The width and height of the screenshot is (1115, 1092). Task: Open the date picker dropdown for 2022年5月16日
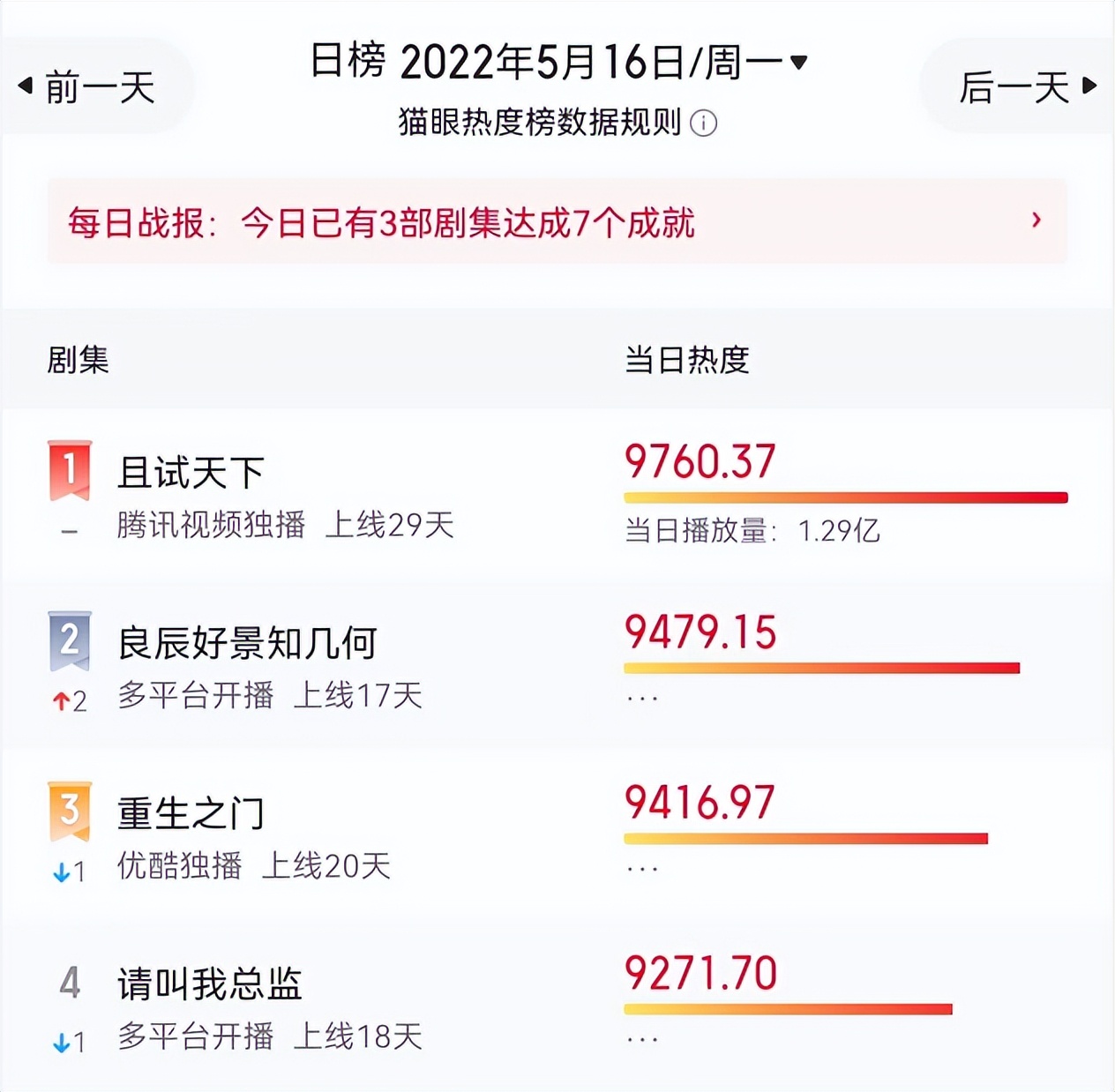click(797, 60)
